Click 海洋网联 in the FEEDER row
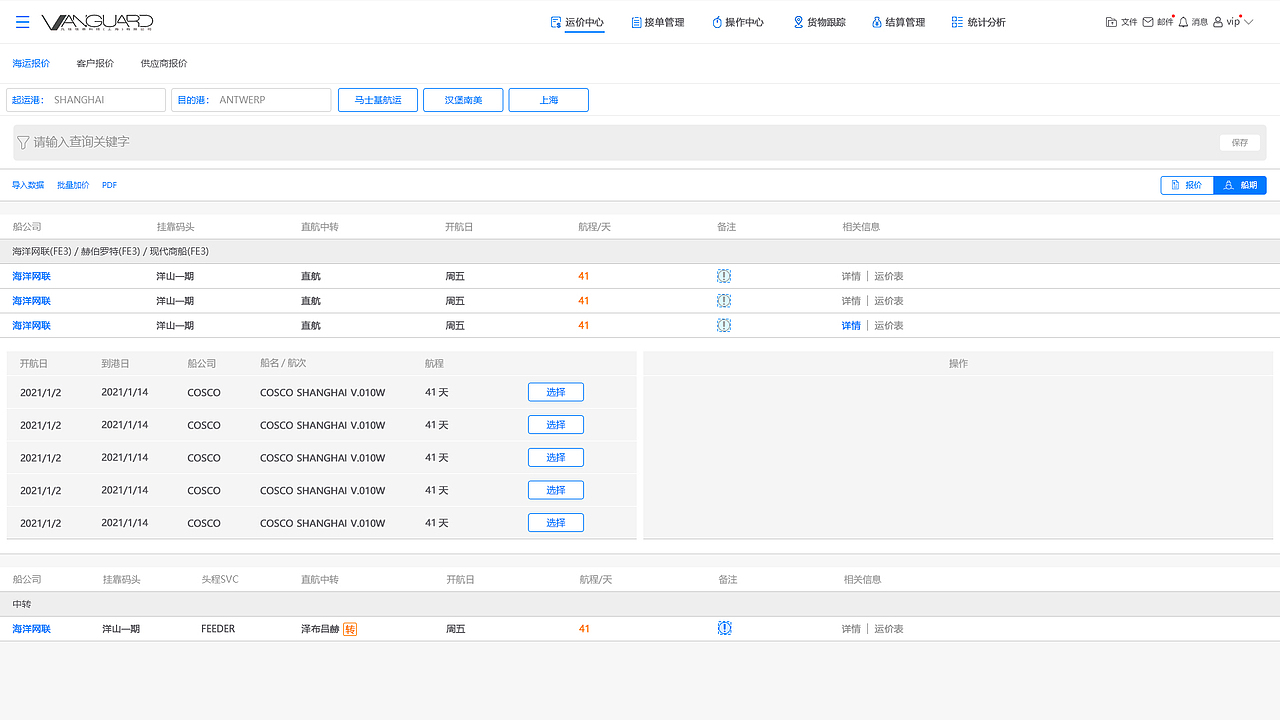Screen dimensions: 1280x720 (x=31, y=629)
